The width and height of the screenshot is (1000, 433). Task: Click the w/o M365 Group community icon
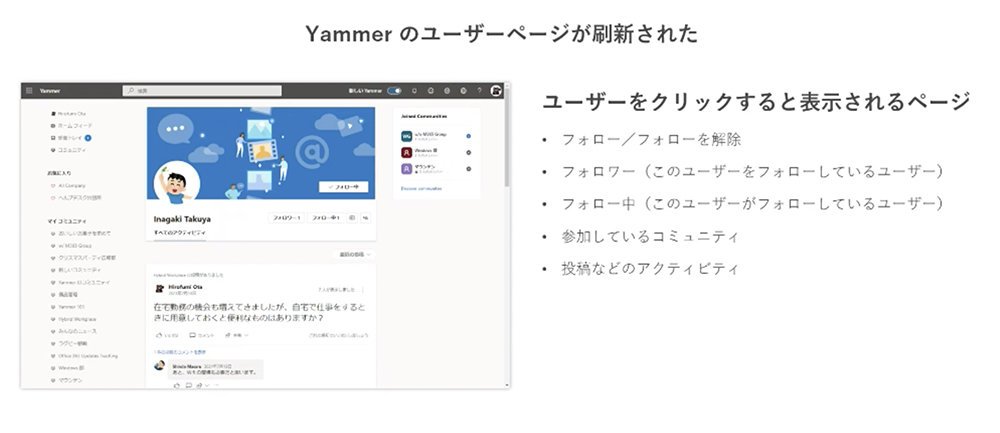[406, 136]
